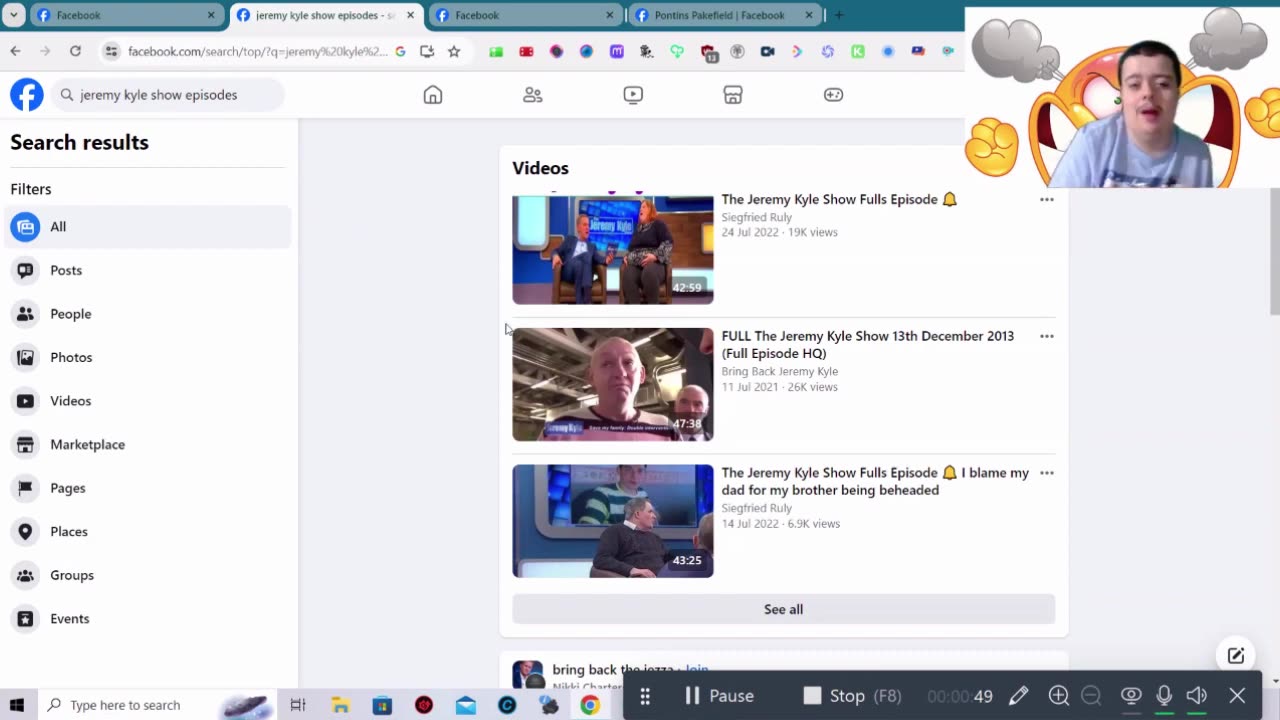1280x720 pixels.
Task: Open Chrome from the taskbar
Action: (x=590, y=705)
